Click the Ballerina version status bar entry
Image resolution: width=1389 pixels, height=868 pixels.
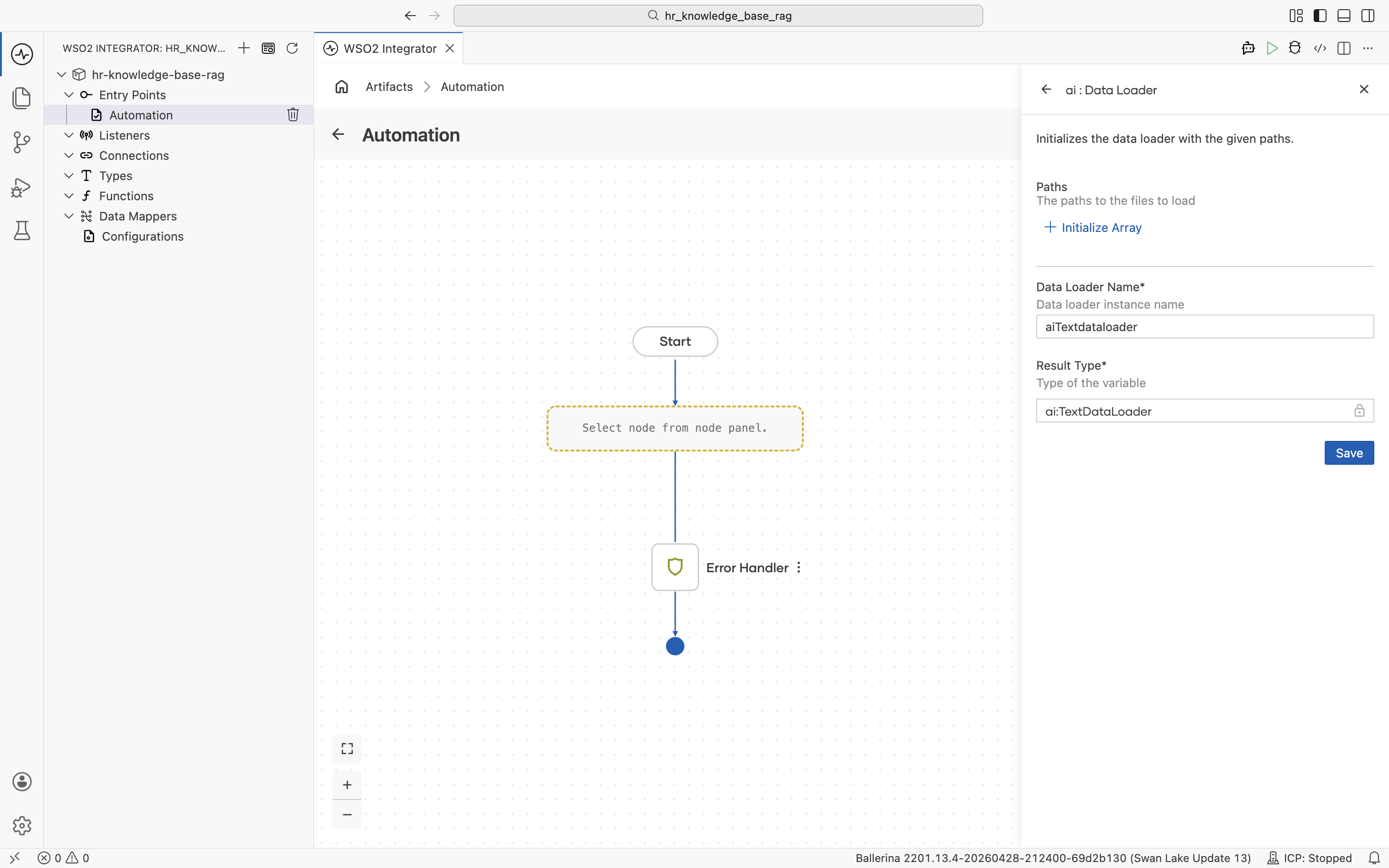tap(1053, 858)
